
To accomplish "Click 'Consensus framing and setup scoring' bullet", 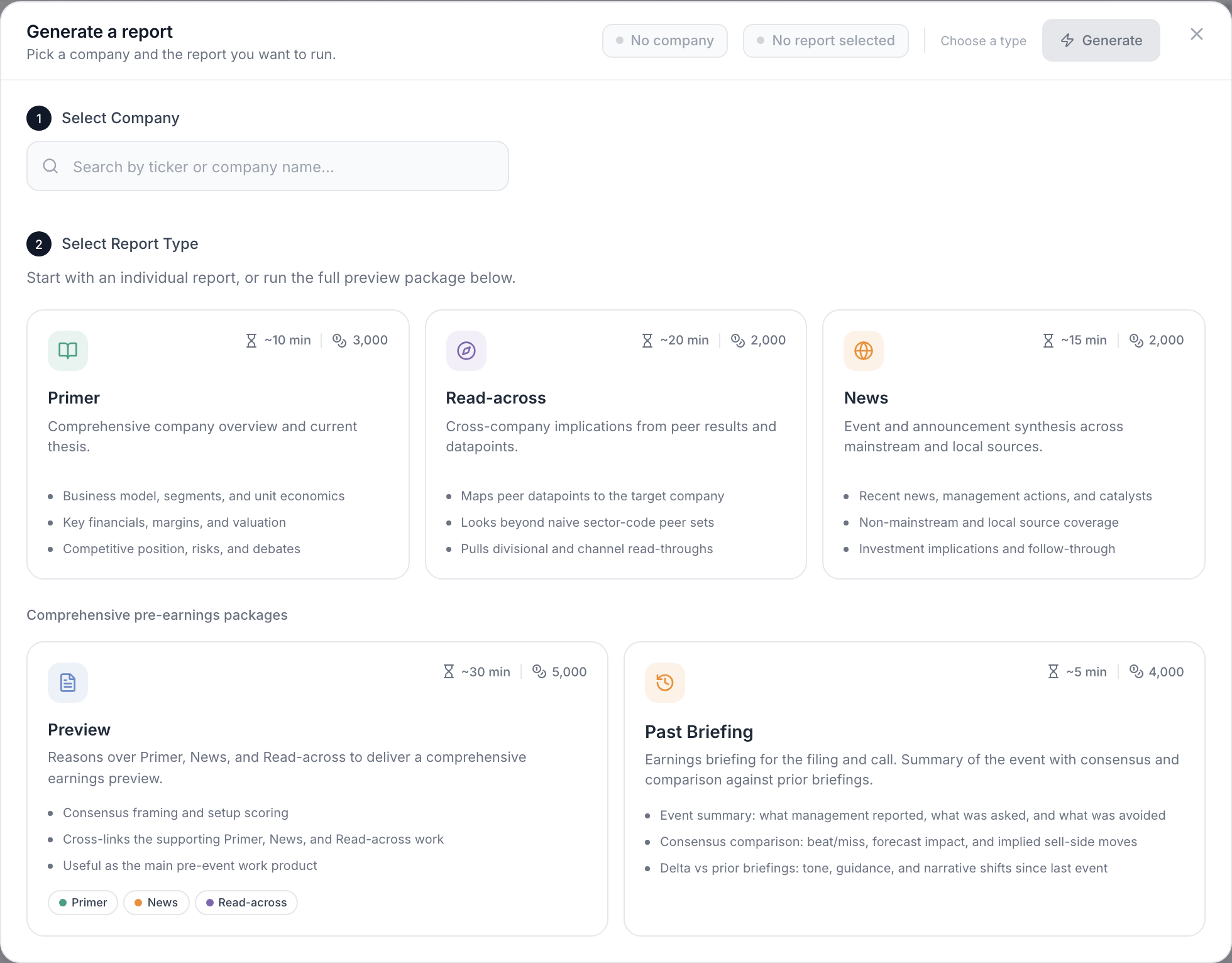I will (175, 813).
